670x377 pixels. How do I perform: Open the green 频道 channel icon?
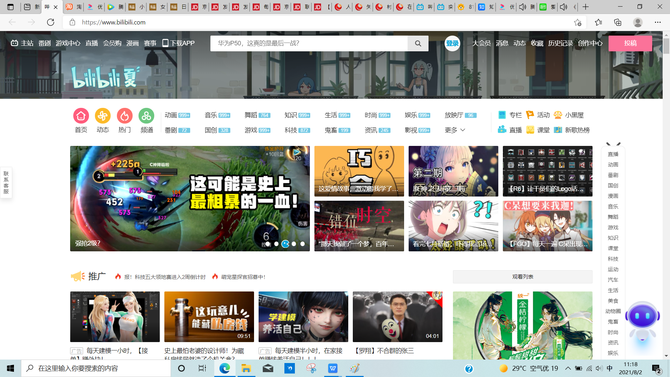(x=146, y=116)
